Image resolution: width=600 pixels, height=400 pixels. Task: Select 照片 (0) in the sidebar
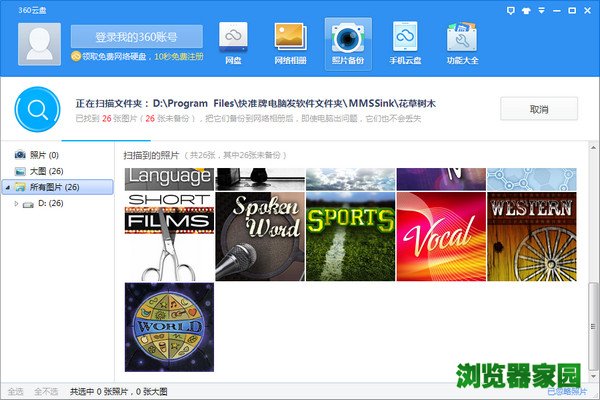click(44, 155)
